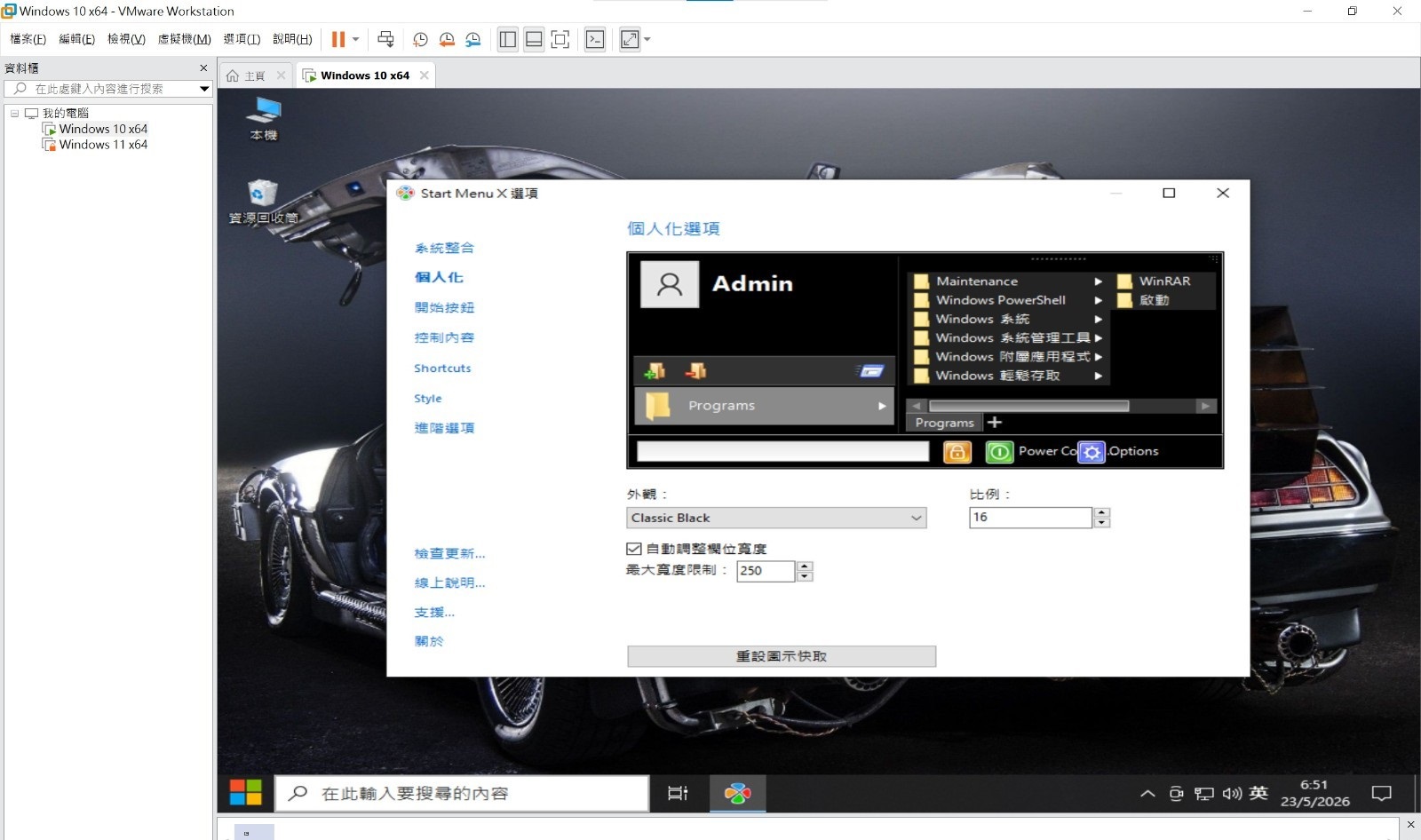Click the Maintenance folder in the preview menu
1421x840 pixels.
click(x=1009, y=281)
